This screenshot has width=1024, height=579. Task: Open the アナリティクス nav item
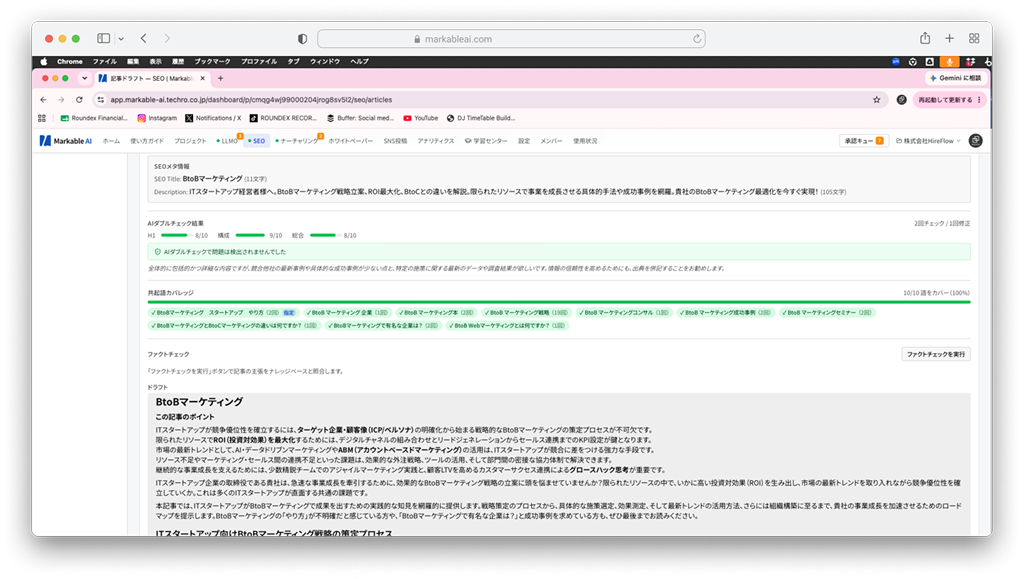(x=436, y=141)
